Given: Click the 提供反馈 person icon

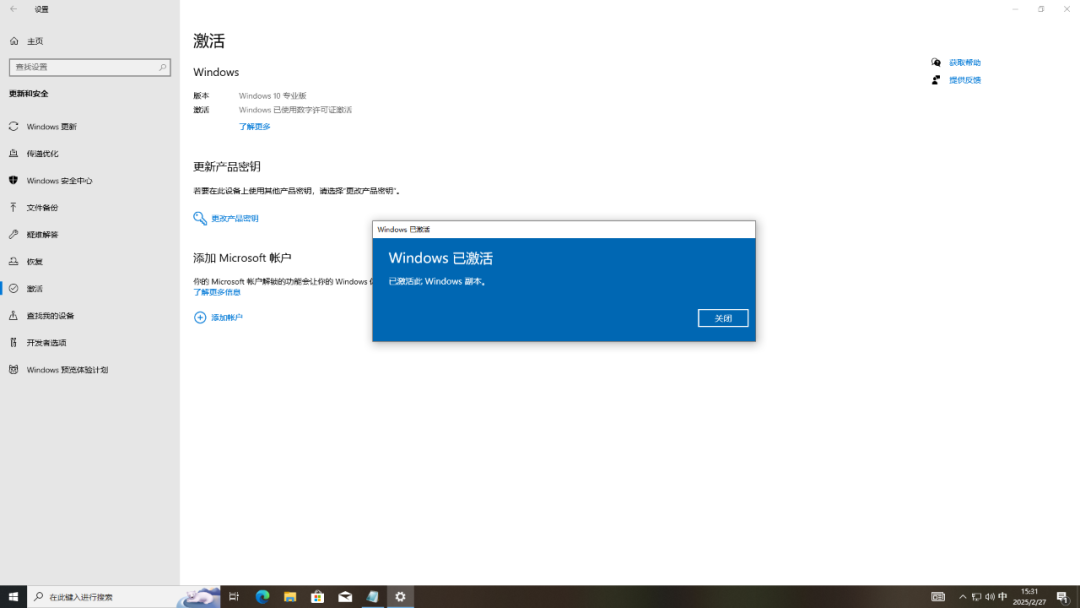Looking at the screenshot, I should pyautogui.click(x=935, y=80).
